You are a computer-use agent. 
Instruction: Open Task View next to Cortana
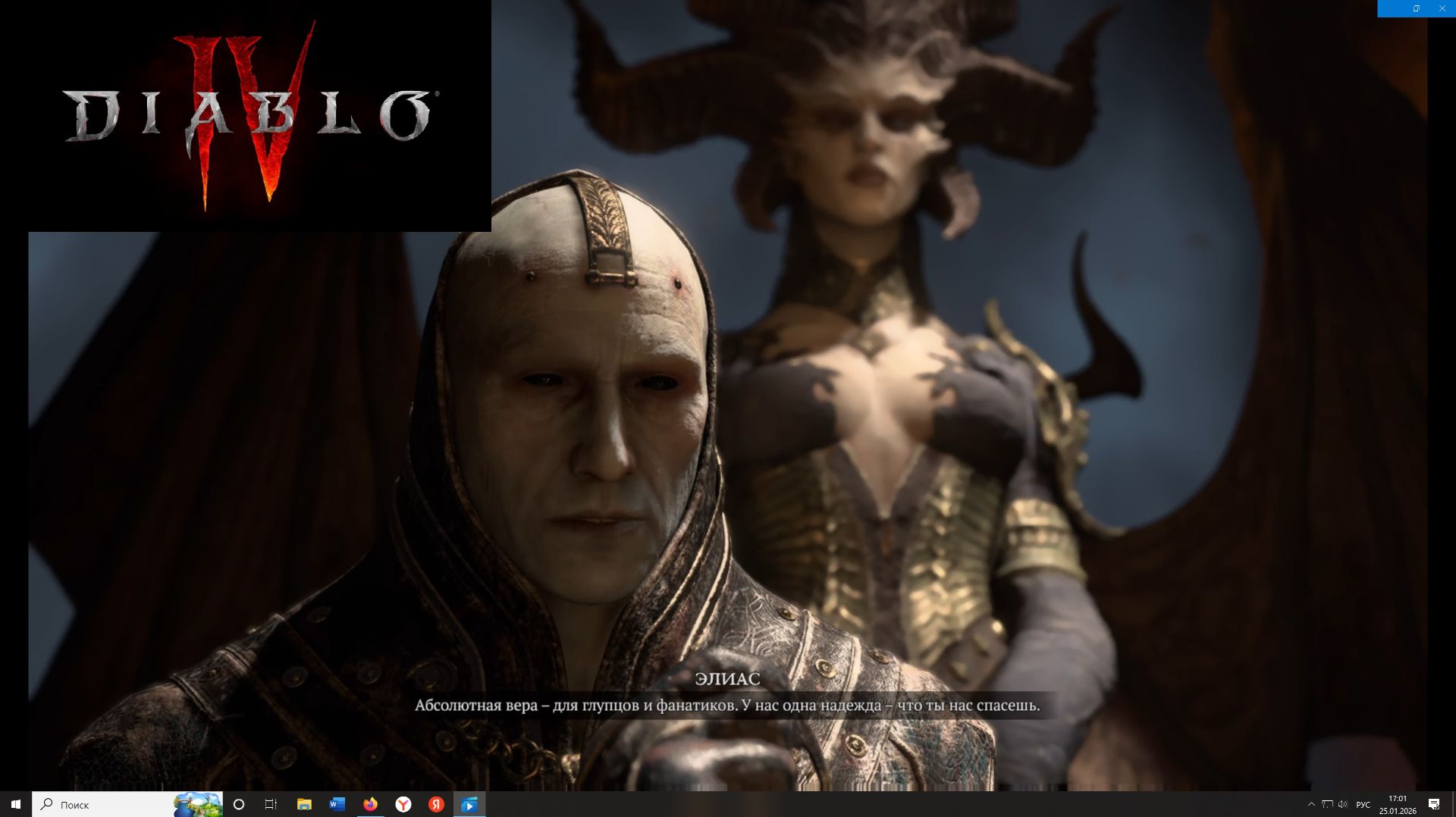coord(271,805)
